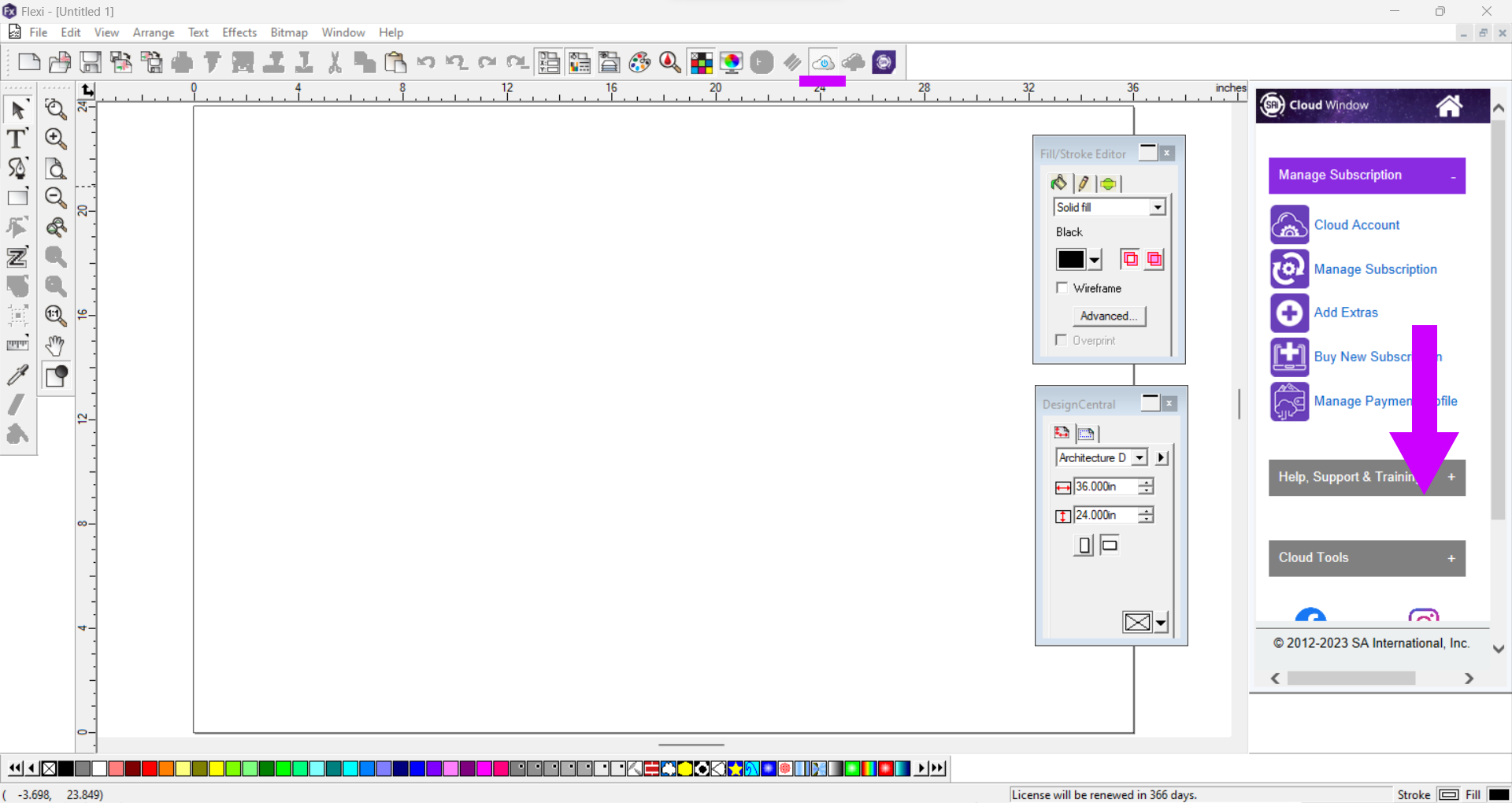Open the File menu
The width and height of the screenshot is (1512, 803).
[39, 32]
